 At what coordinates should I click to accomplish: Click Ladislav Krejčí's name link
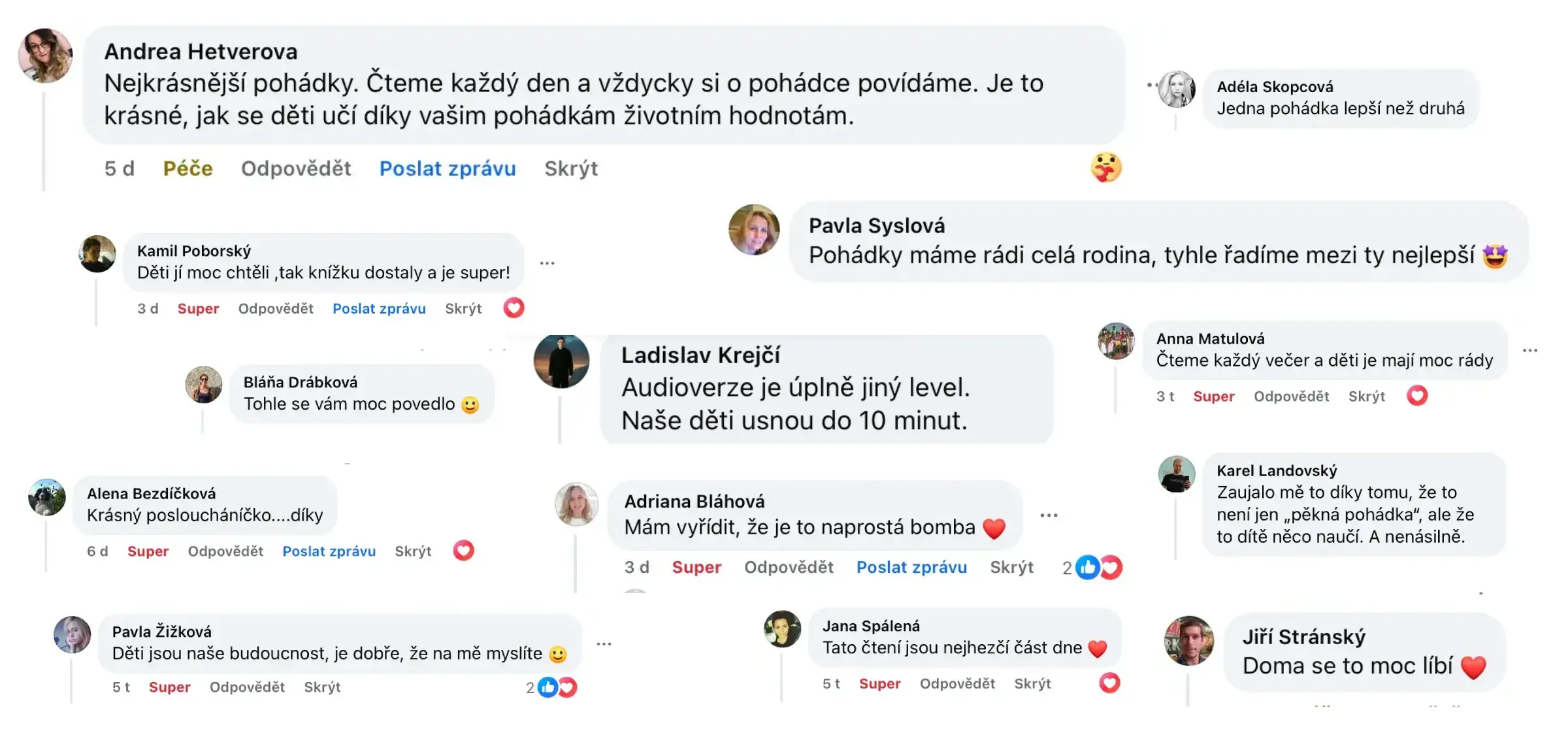700,355
